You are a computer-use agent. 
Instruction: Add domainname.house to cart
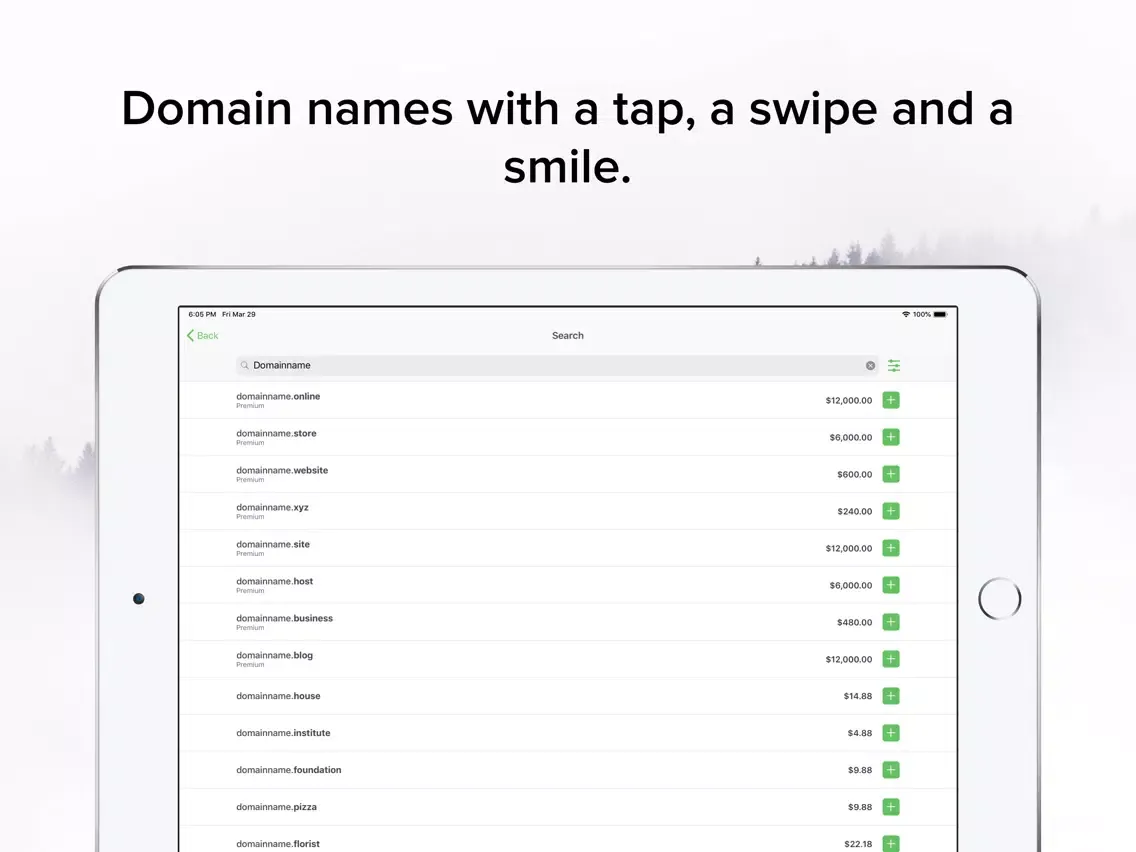click(x=890, y=696)
